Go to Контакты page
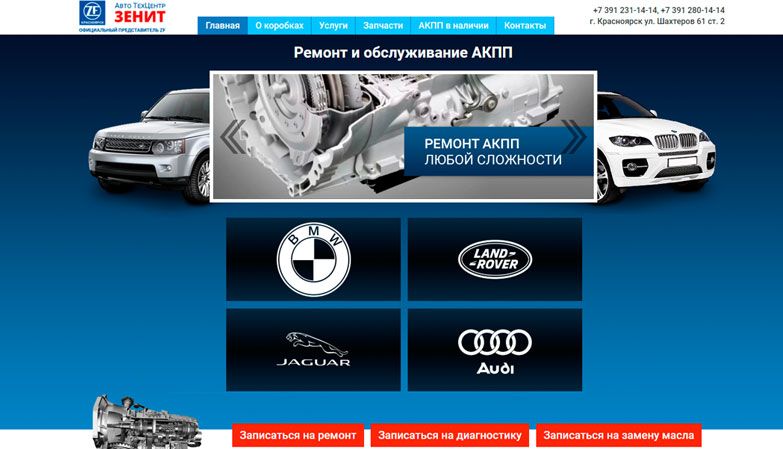Image resolution: width=783 pixels, height=449 pixels. (x=525, y=25)
